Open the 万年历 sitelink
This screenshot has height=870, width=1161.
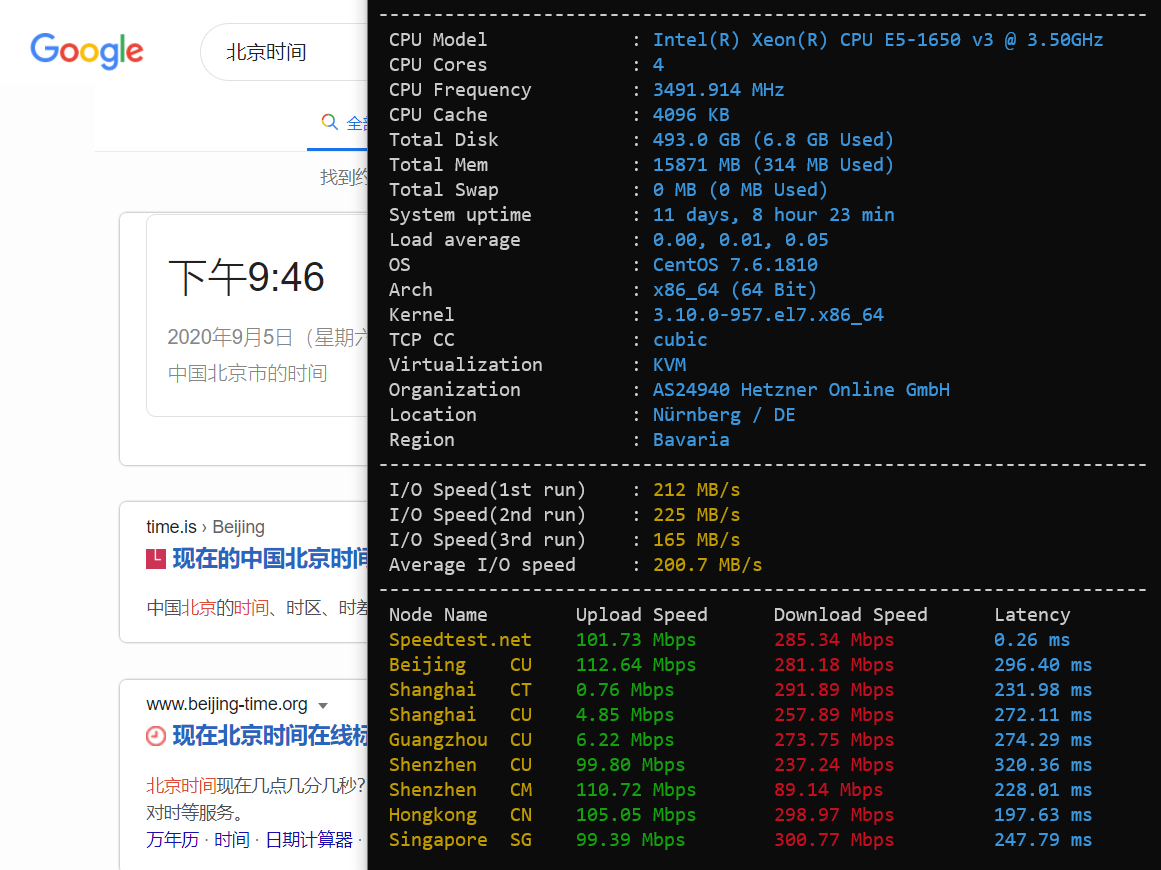[172, 839]
